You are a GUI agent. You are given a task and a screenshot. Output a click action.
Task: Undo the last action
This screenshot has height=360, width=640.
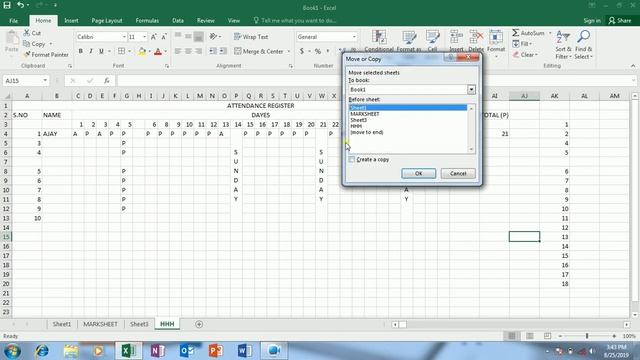(20, 5)
